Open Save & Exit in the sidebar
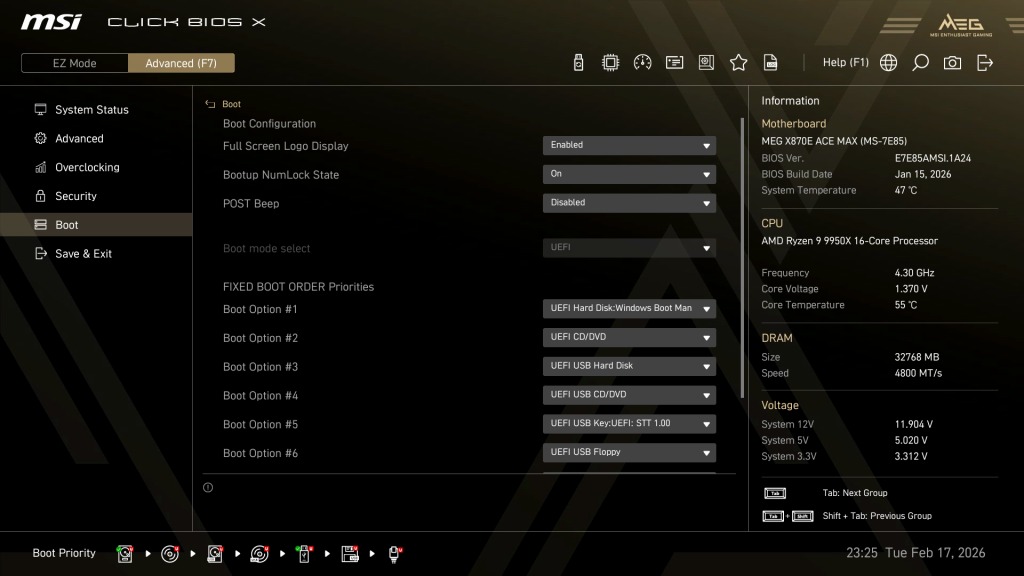Screen dimensions: 1024x576 click(x=96, y=253)
